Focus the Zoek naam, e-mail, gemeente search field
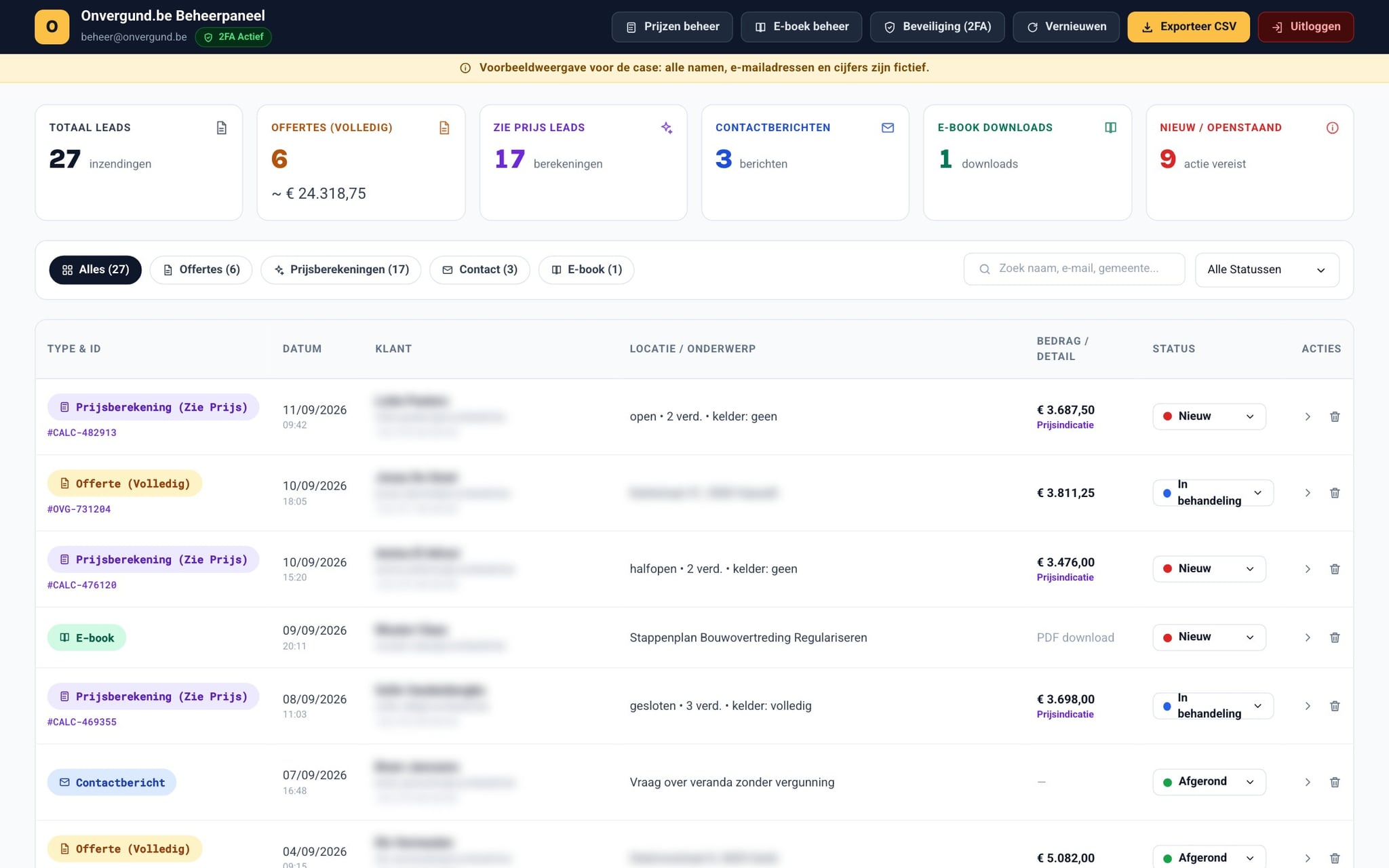The image size is (1389, 868). pyautogui.click(x=1074, y=269)
